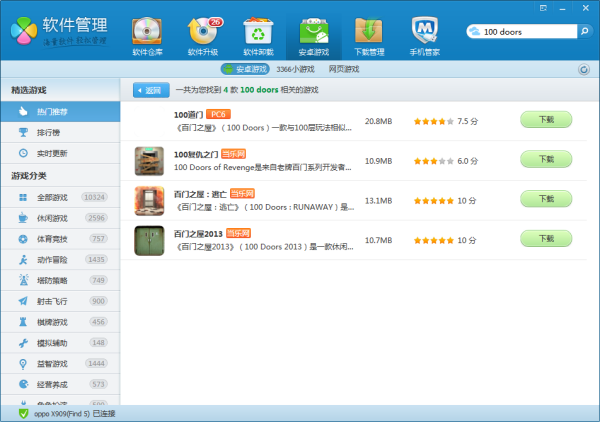Click the green shield icon in status bar
The height and width of the screenshot is (422, 600).
(23, 414)
